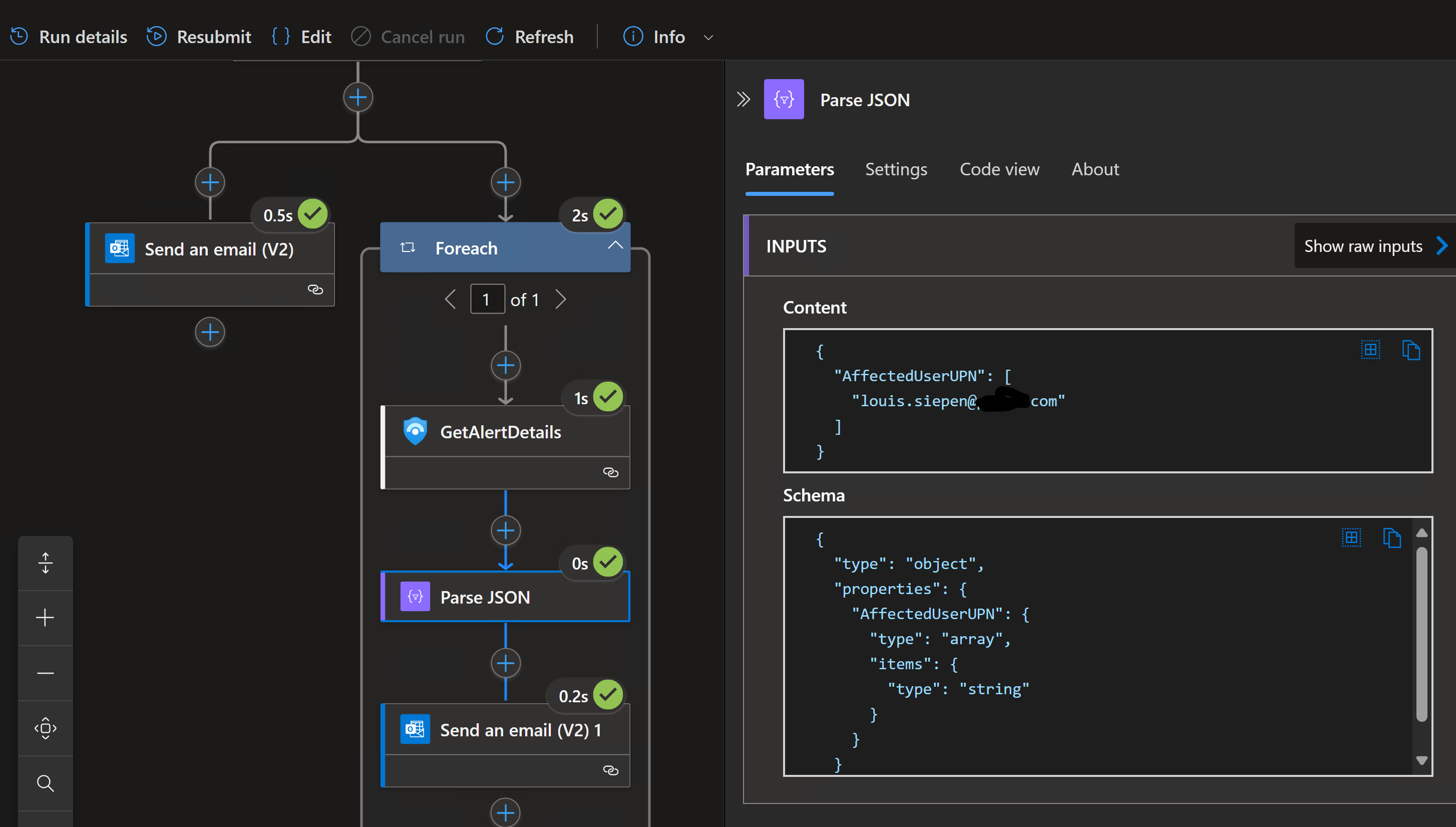Click inside the Content JSON box
Viewport: 1456px width, 827px height.
[x=1108, y=400]
